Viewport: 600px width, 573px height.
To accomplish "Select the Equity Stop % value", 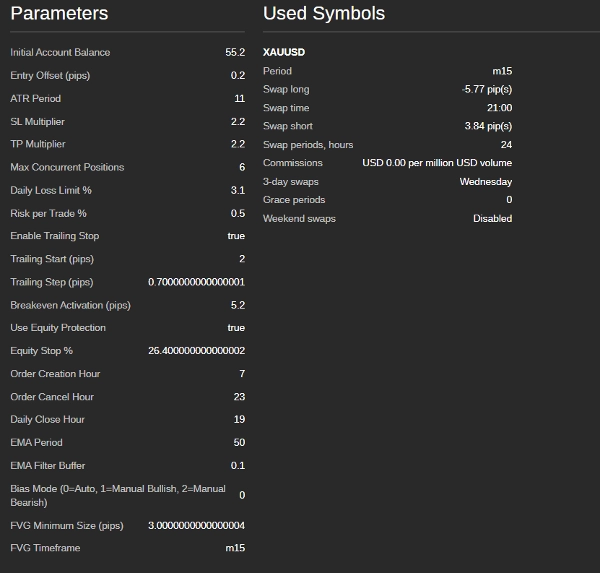I will tap(196, 351).
